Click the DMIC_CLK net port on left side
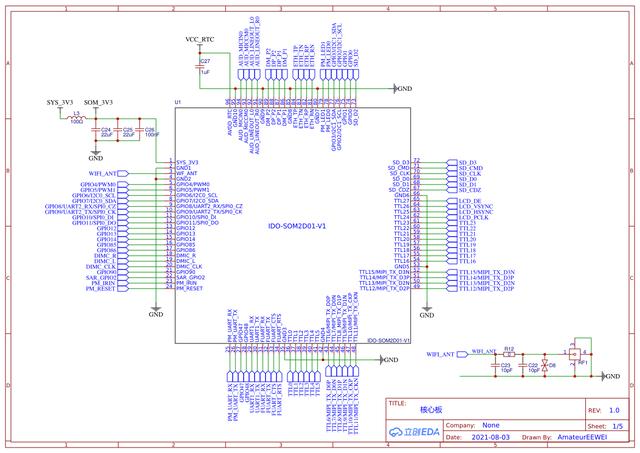Image resolution: width=640 pixels, height=453 pixels. pos(107,266)
